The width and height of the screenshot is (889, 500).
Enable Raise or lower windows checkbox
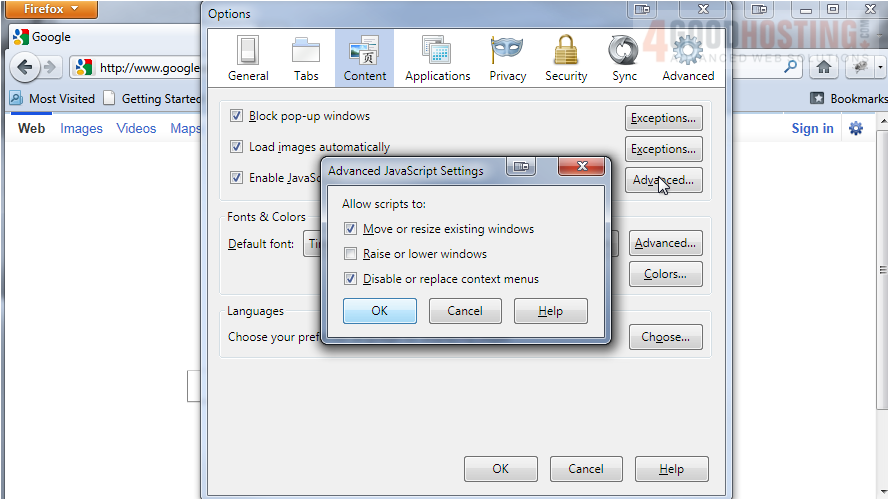(350, 254)
